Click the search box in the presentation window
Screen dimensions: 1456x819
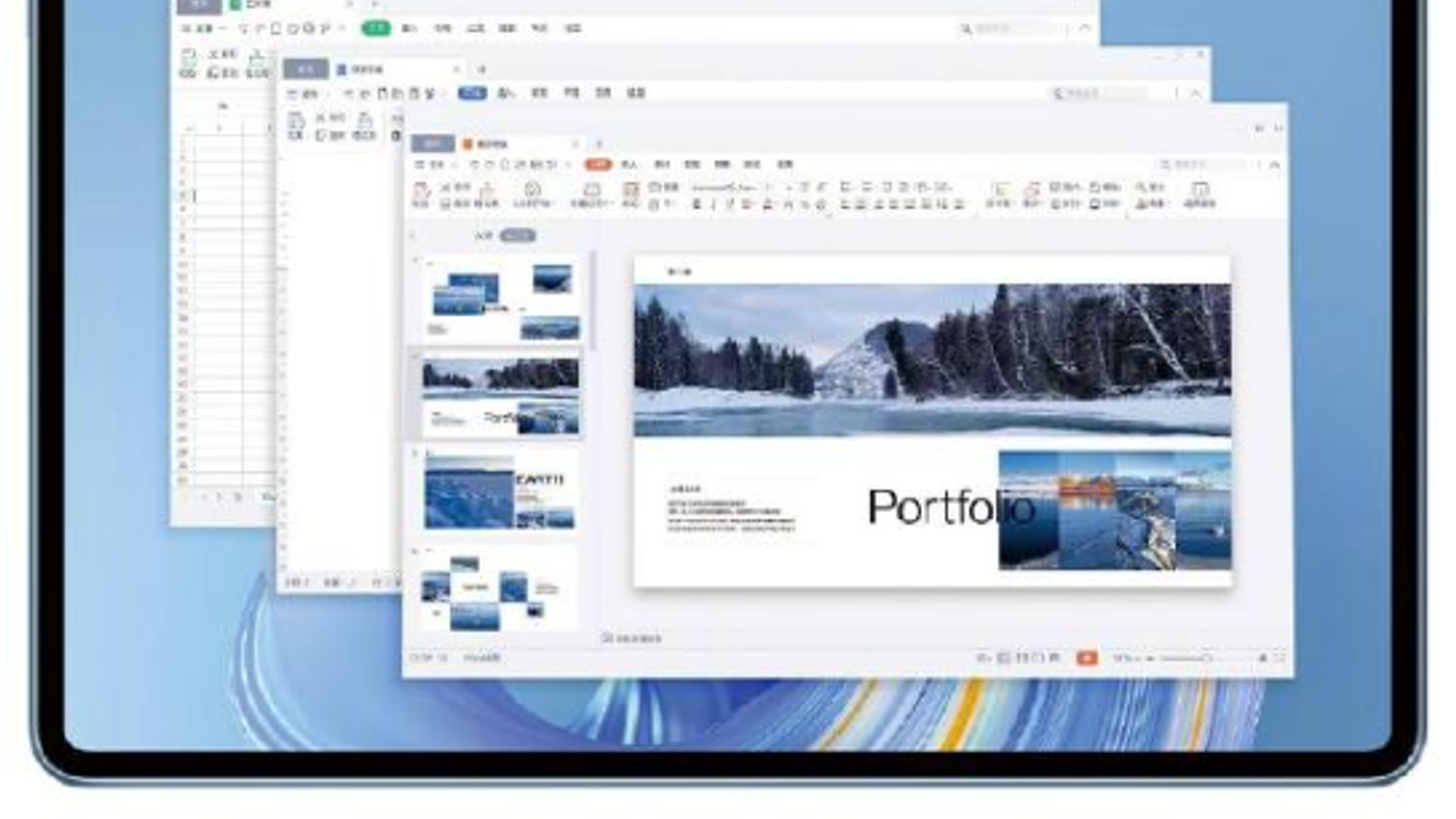[1202, 165]
